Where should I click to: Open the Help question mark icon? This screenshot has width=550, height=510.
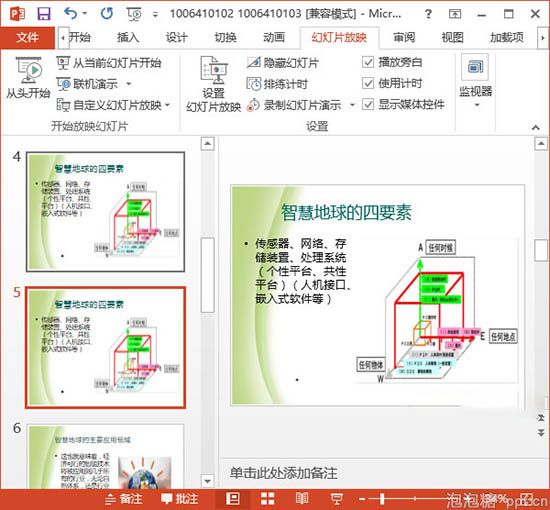pyautogui.click(x=428, y=14)
